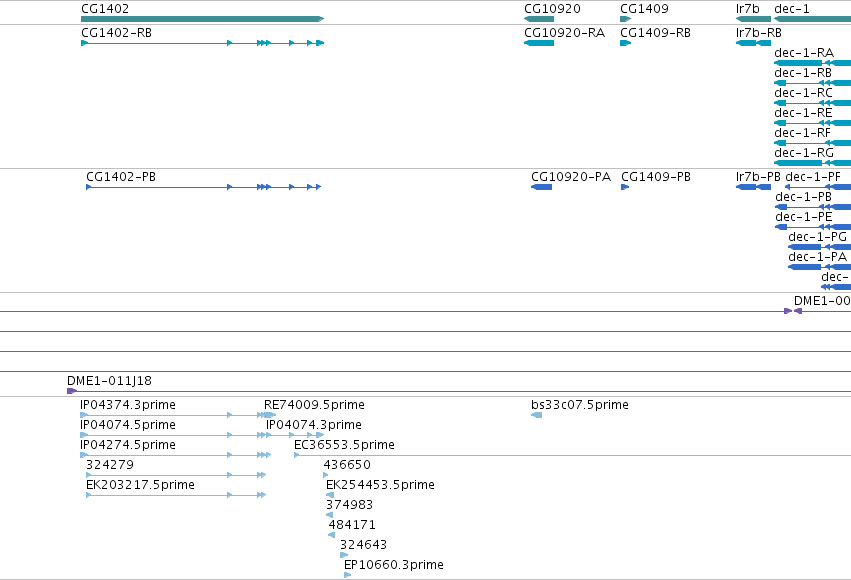Click the DME1-011J18 BAC feature

[459, 391]
